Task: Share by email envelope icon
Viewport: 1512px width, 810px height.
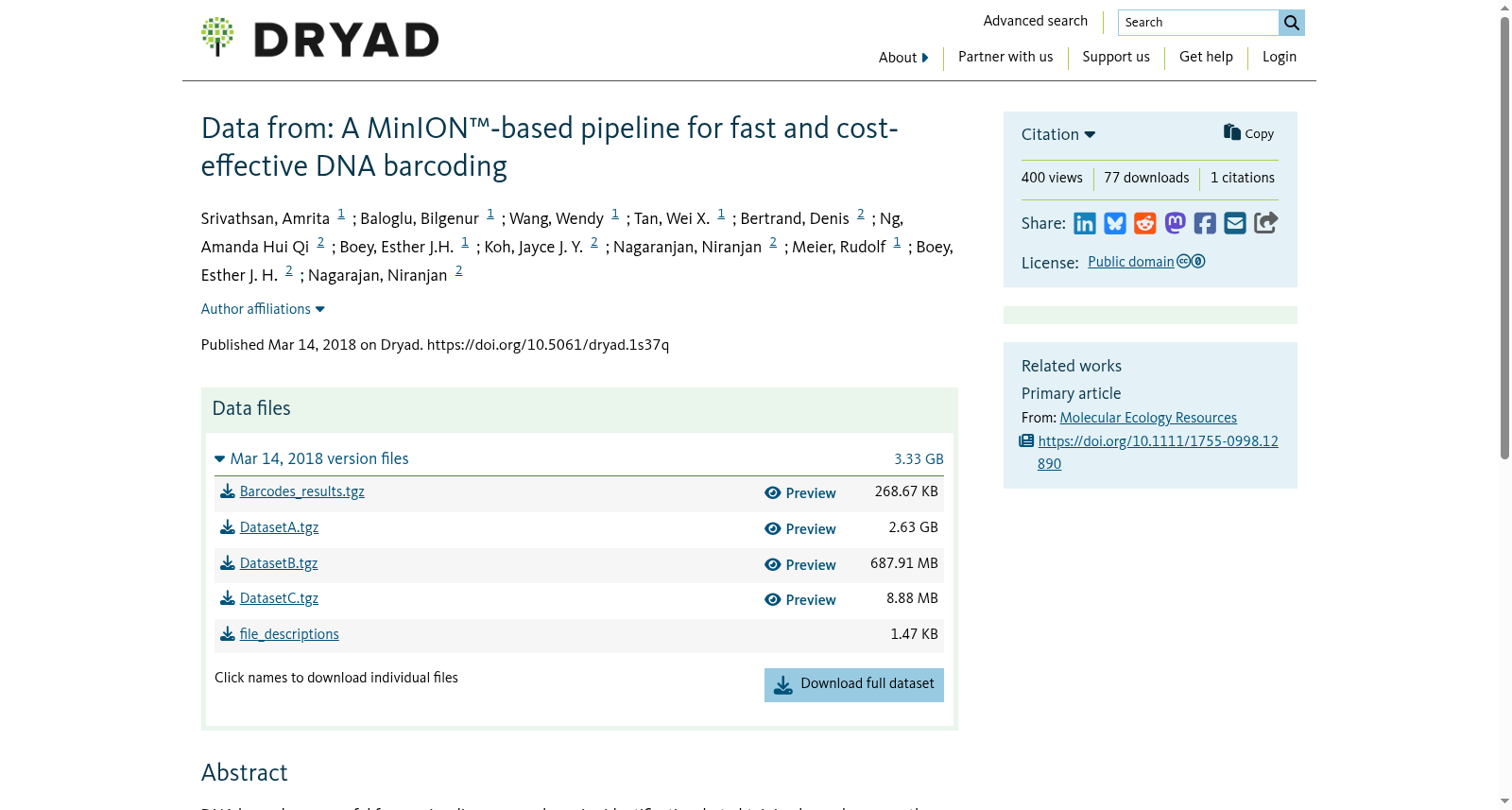Action: [x=1235, y=223]
